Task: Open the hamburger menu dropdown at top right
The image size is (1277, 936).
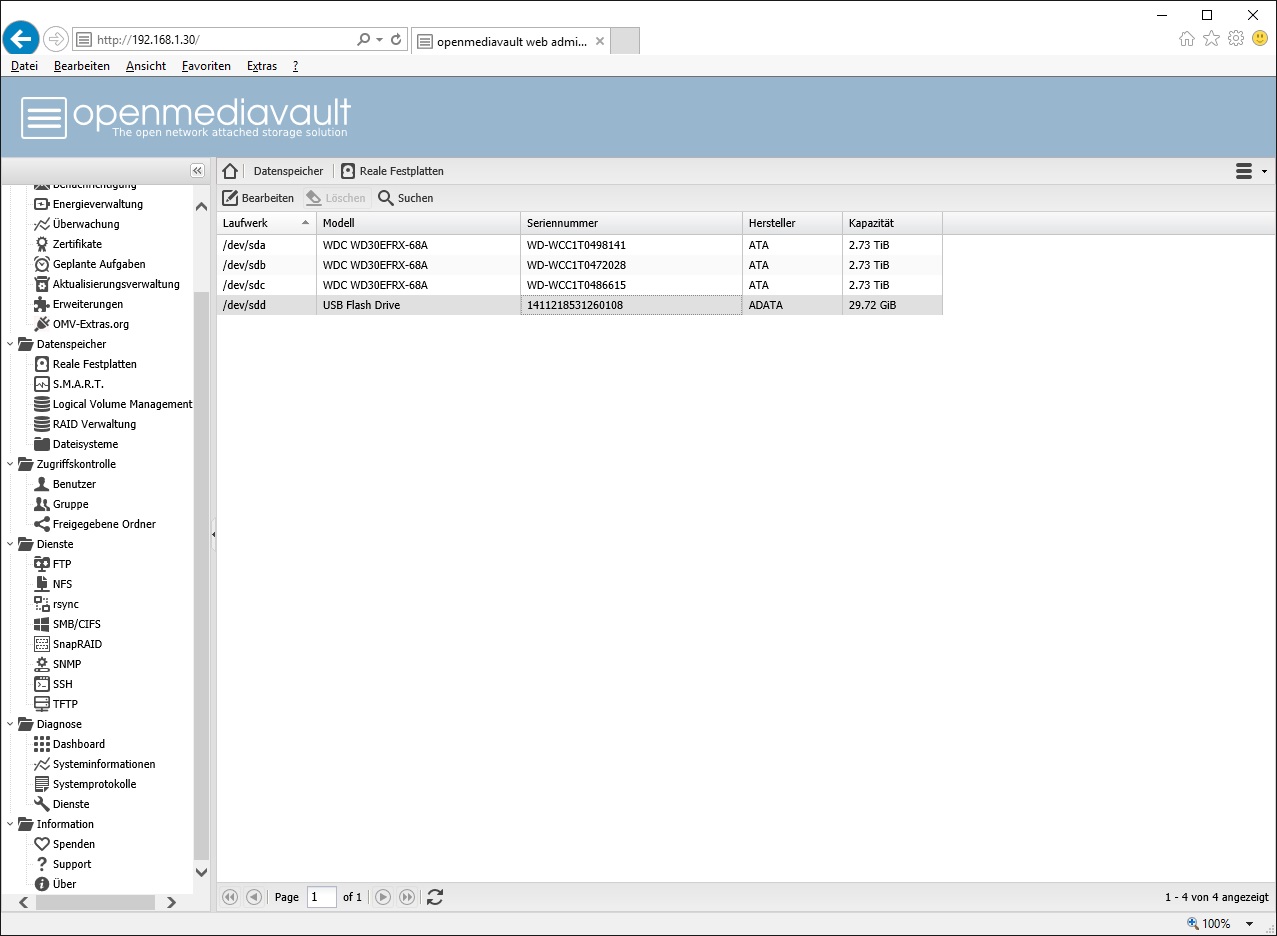Action: 1251,171
